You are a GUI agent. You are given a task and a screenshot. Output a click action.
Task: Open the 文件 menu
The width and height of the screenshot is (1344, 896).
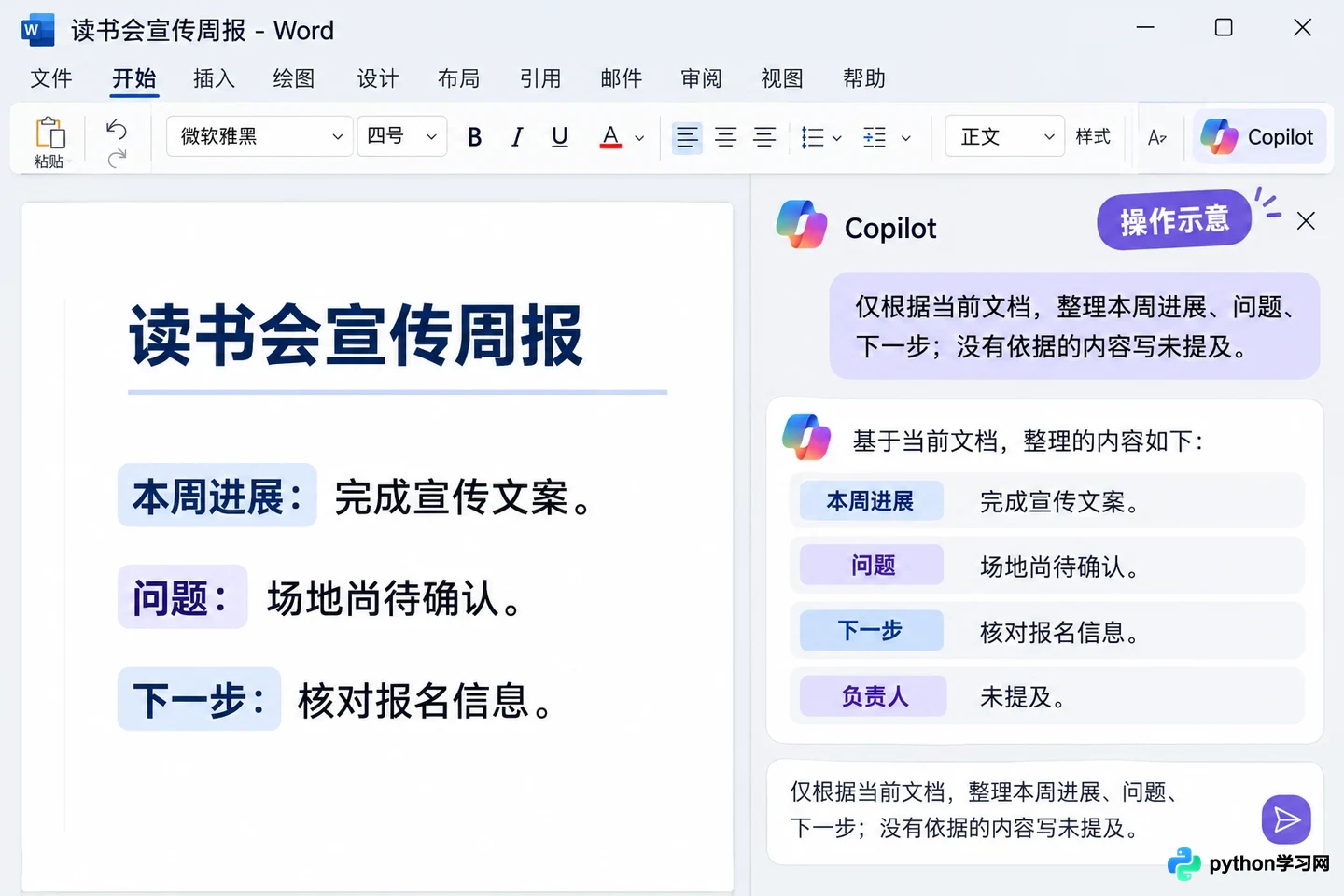[51, 78]
